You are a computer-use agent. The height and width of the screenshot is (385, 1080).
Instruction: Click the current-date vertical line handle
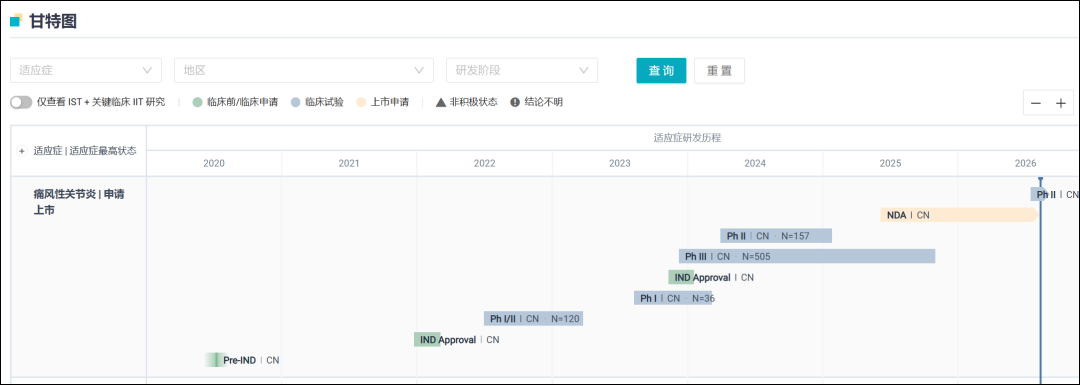tap(1040, 180)
